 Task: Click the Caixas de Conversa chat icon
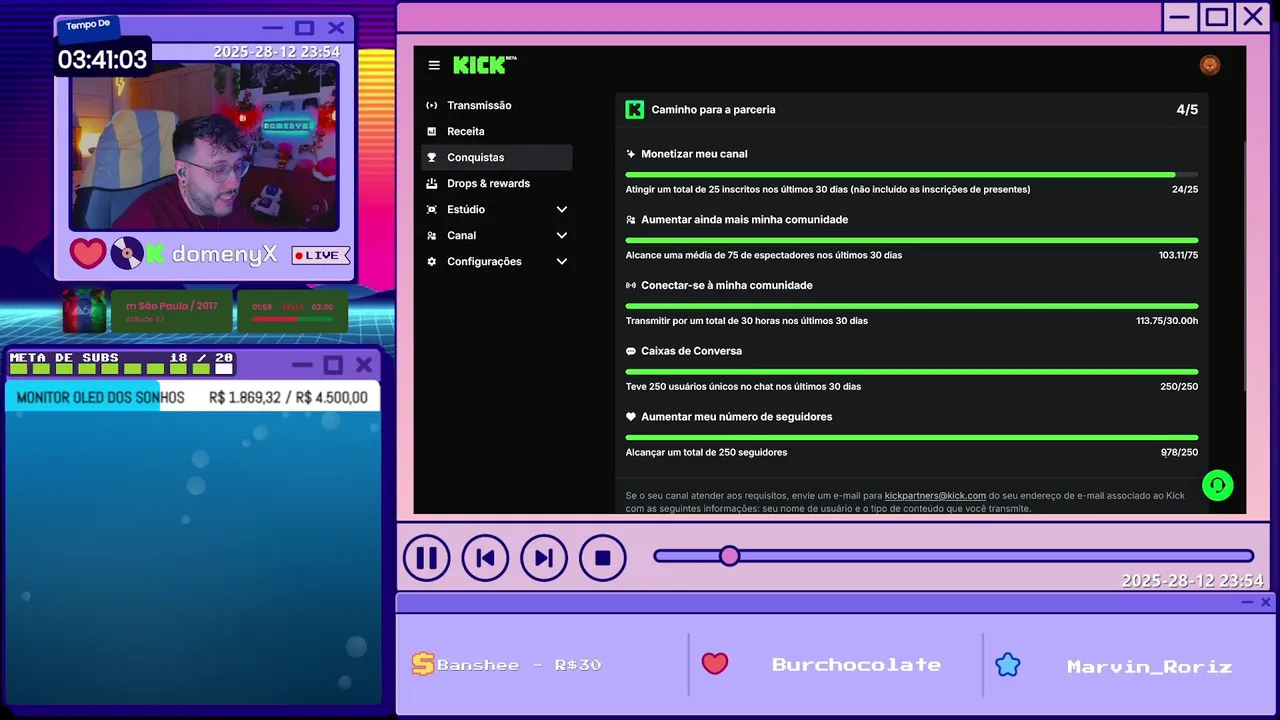point(631,351)
